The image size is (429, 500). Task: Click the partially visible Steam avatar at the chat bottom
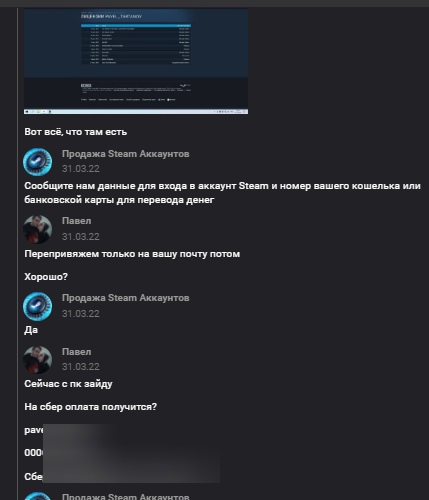pyautogui.click(x=37, y=496)
